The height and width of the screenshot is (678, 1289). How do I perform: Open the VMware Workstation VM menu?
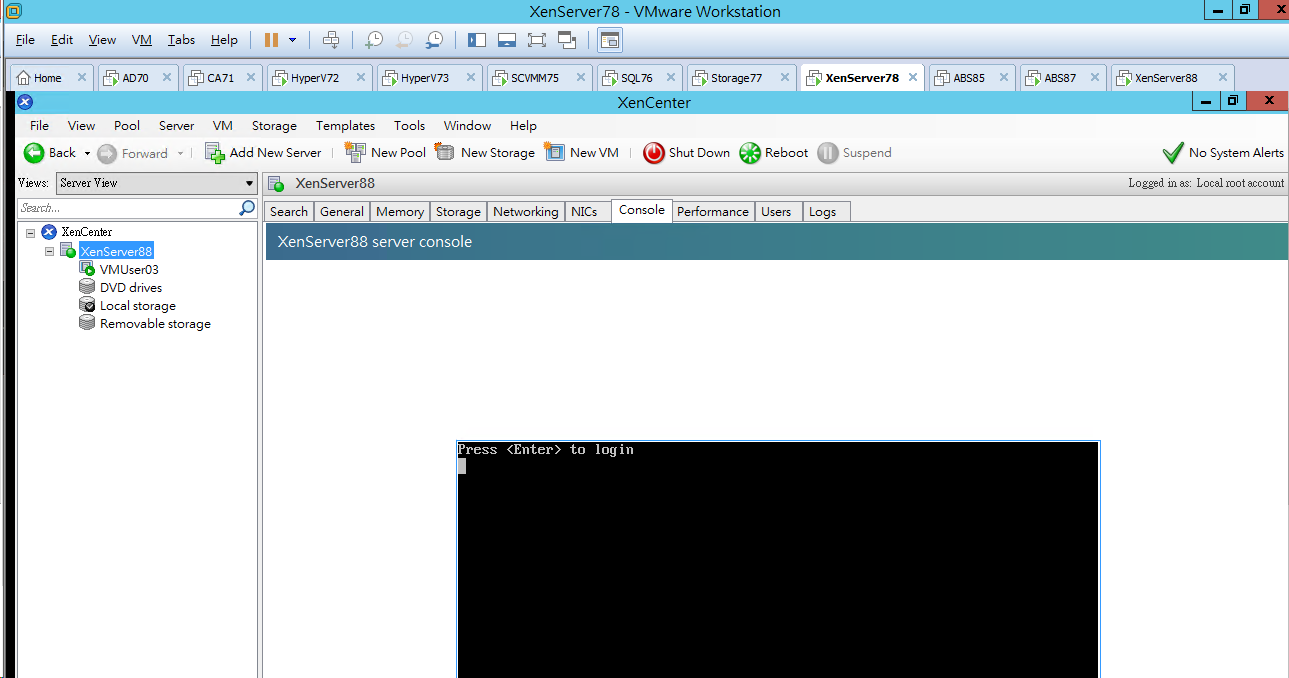pyautogui.click(x=141, y=40)
